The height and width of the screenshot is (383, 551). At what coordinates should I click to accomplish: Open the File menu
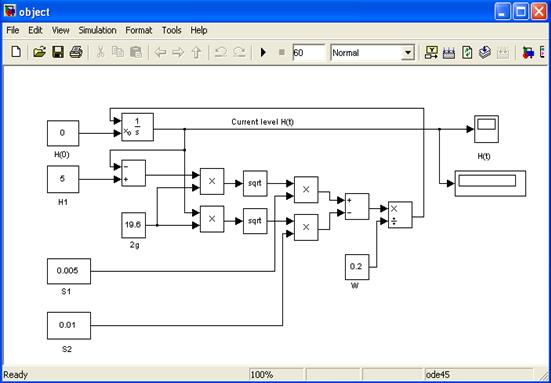(13, 30)
